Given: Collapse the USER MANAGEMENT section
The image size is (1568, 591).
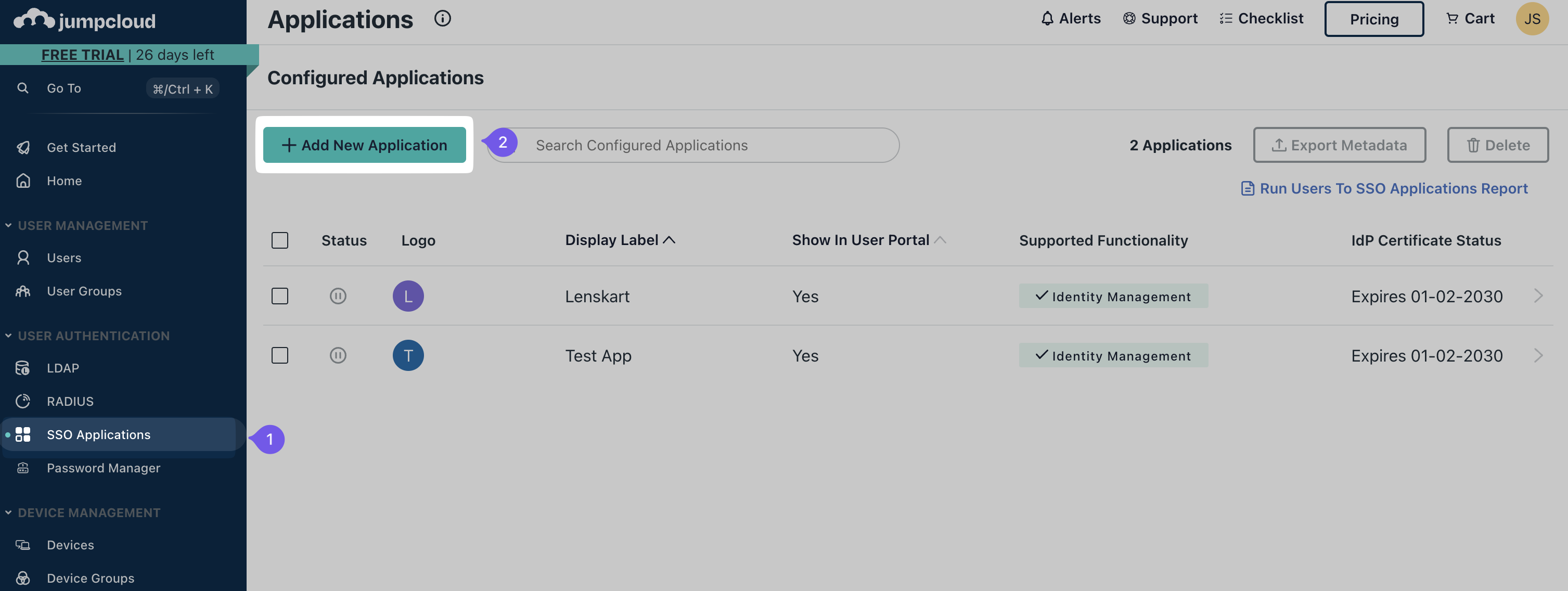Looking at the screenshot, I should click(x=8, y=225).
